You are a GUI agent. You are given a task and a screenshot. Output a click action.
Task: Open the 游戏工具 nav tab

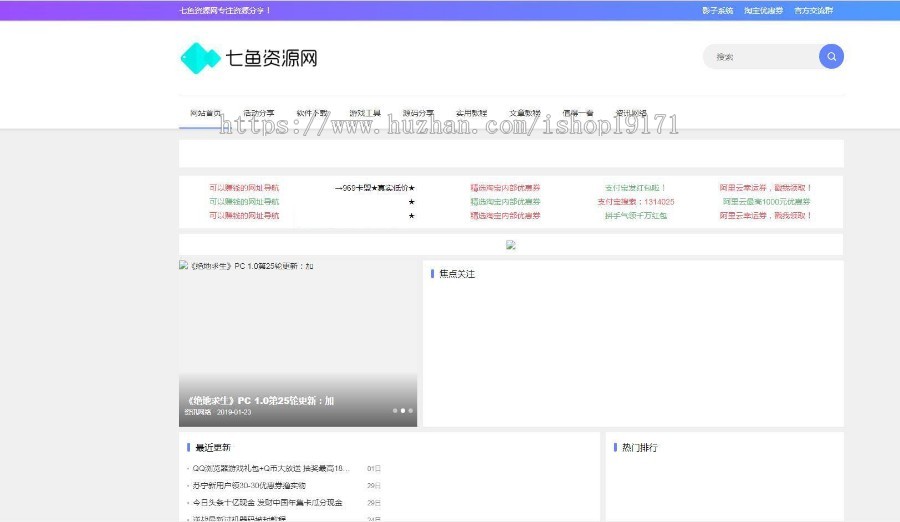click(365, 113)
